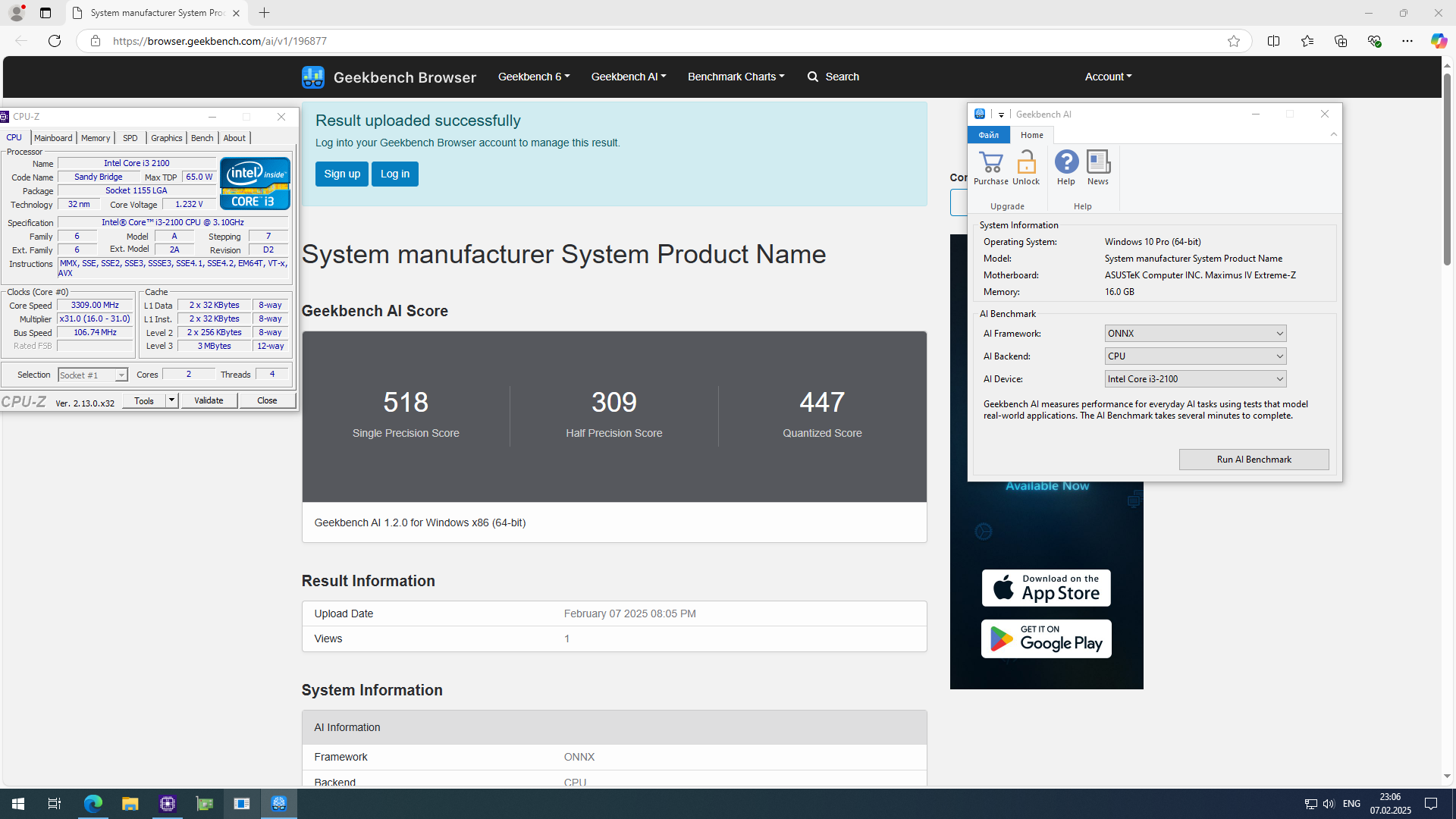The image size is (1456, 819).
Task: Open the taskbar clock and date
Action: click(1390, 804)
